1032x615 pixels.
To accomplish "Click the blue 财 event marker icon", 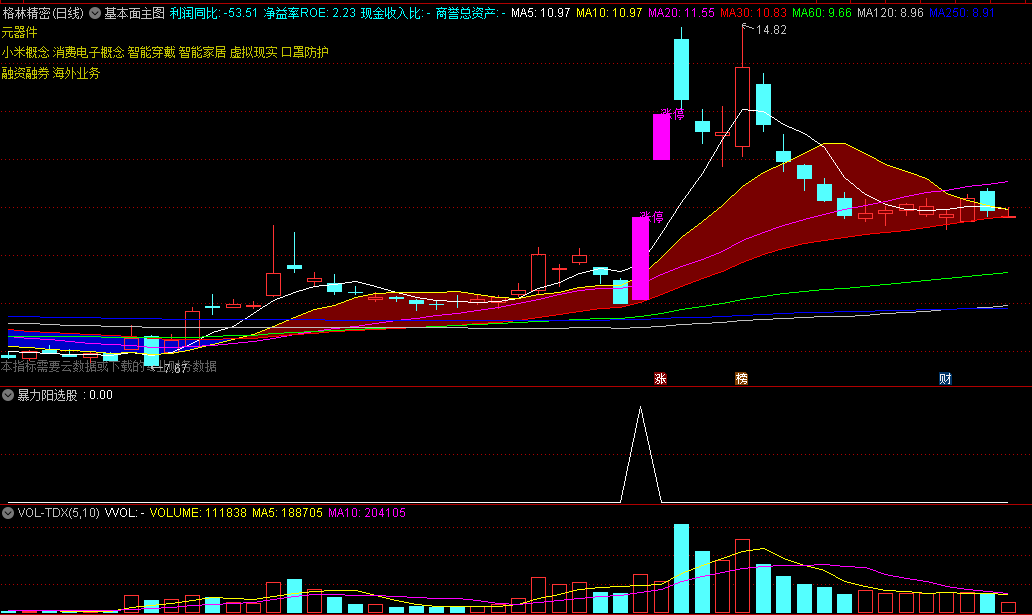I will click(945, 379).
